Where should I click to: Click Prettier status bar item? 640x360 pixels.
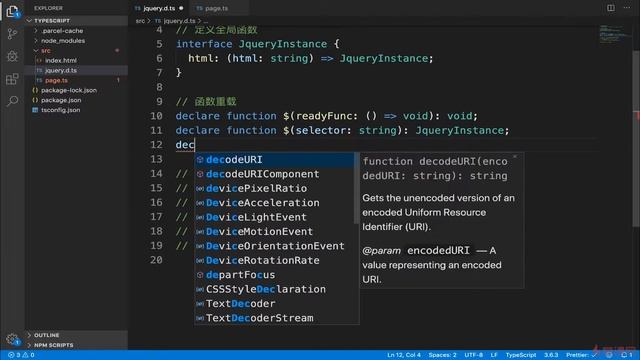pyautogui.click(x=581, y=355)
